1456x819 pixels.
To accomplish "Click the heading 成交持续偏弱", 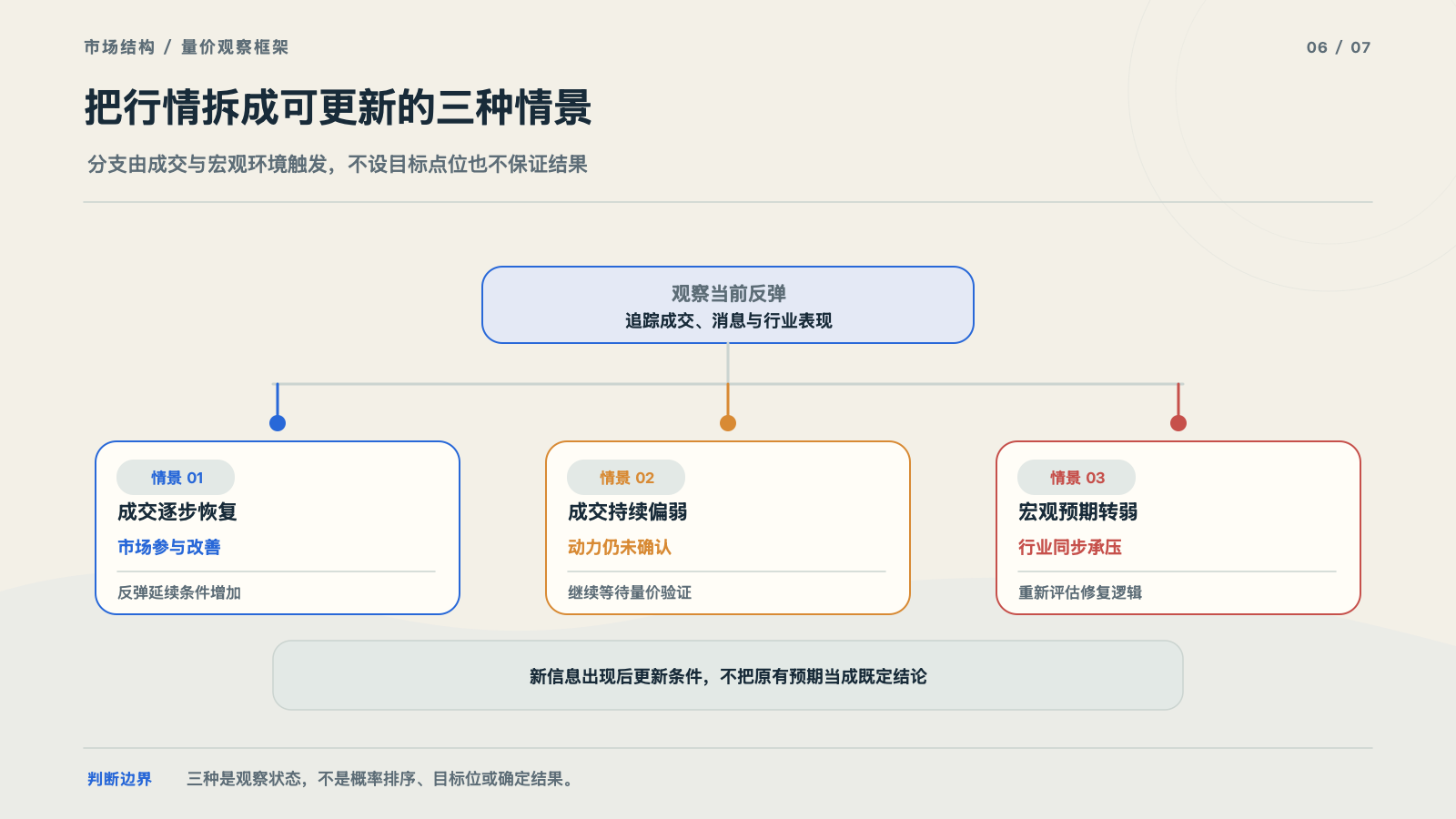I will pos(628,511).
